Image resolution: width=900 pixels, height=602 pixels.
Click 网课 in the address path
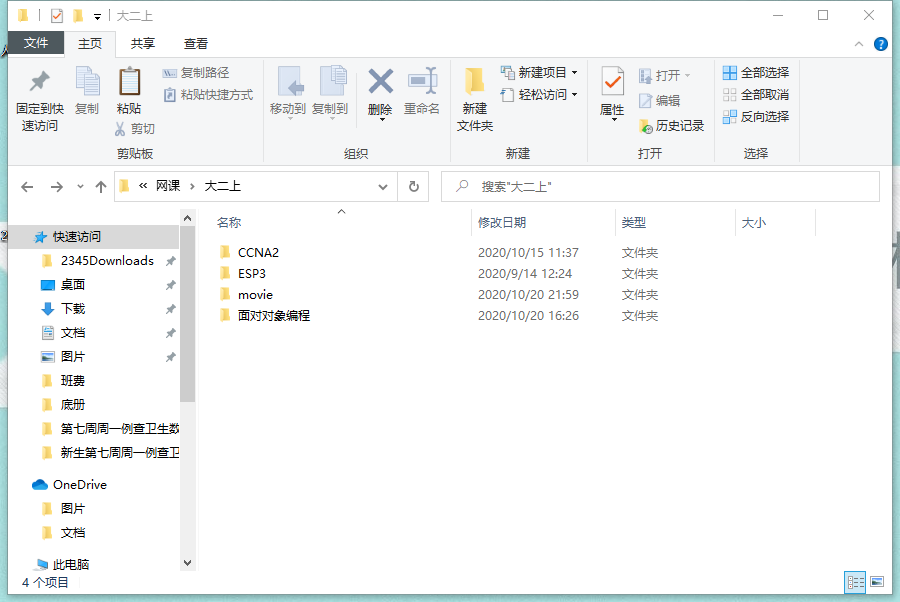click(x=168, y=186)
